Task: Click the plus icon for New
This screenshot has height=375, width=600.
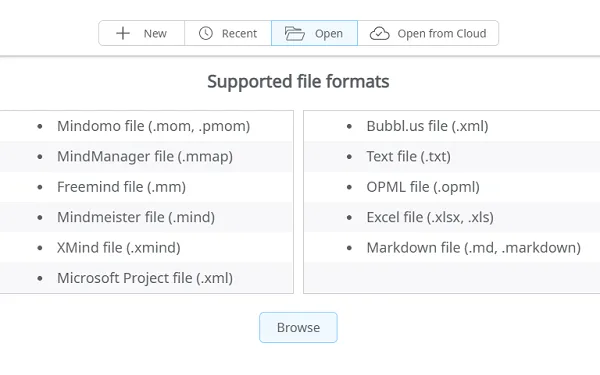Action: coord(123,33)
